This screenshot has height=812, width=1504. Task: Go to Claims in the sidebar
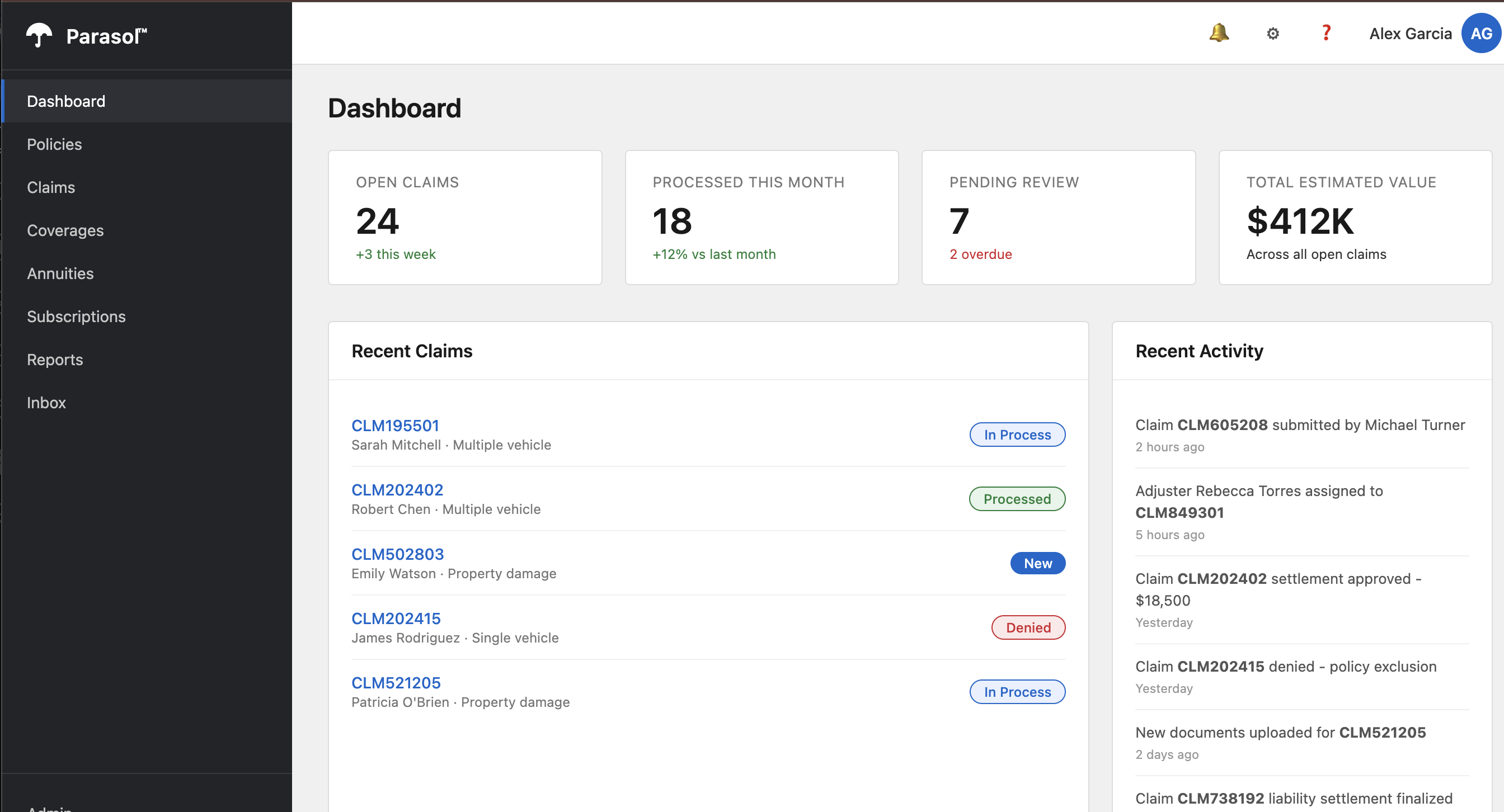(51, 187)
